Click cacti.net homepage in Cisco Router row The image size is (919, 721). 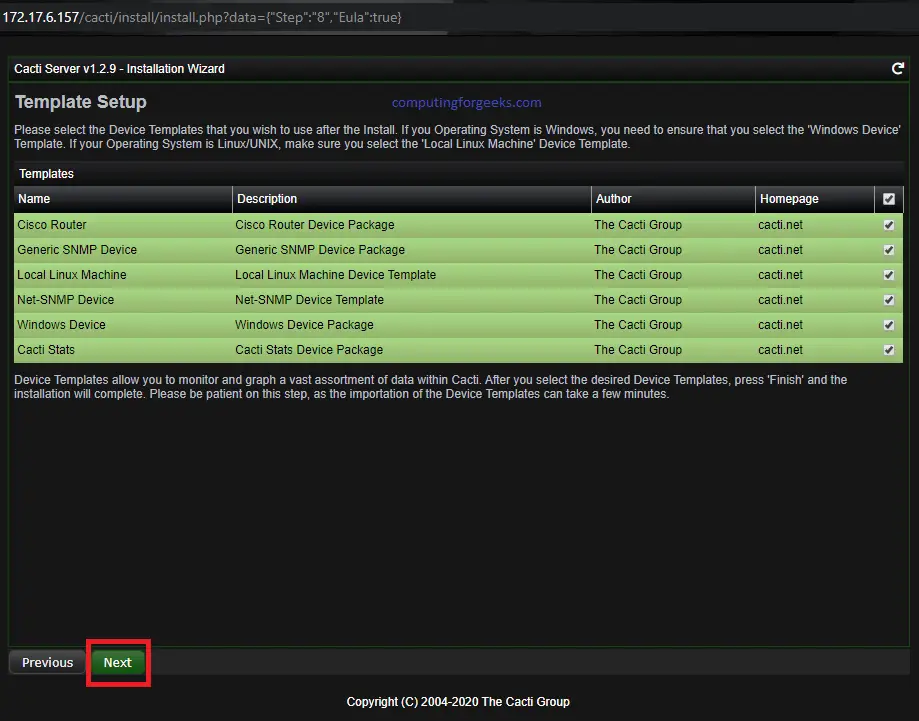coord(780,225)
